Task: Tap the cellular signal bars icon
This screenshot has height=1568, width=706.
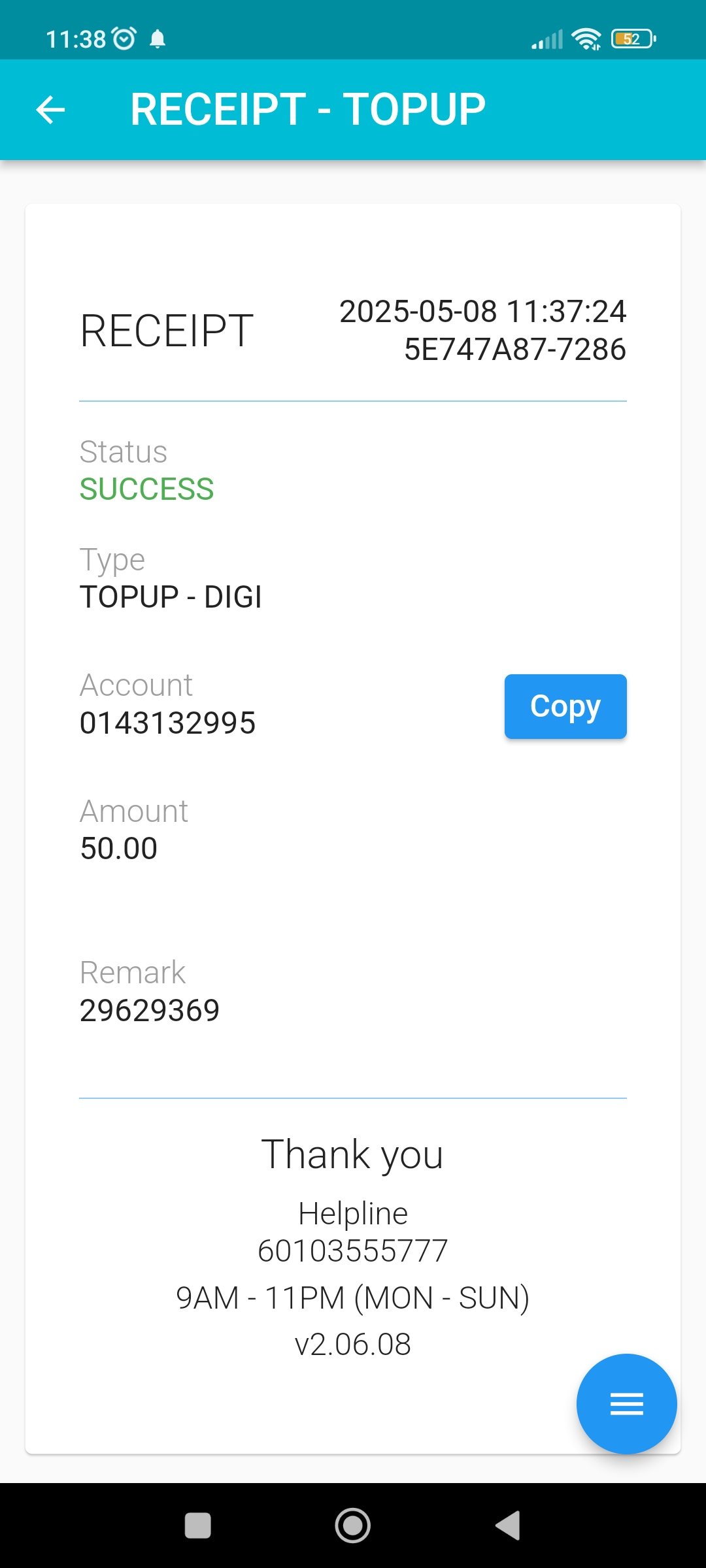Action: (547, 40)
